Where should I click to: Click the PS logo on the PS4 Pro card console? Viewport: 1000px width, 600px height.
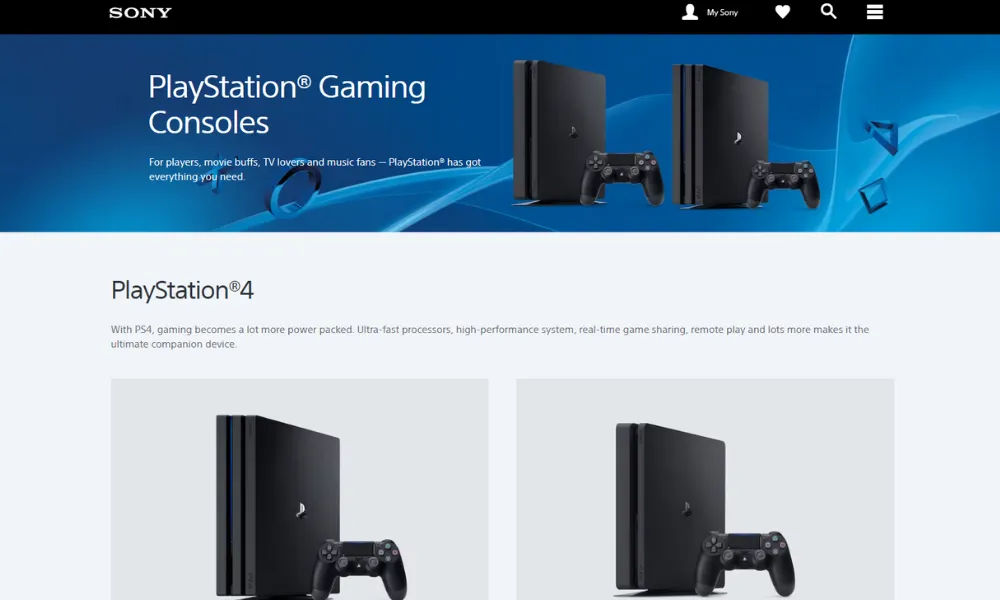300,510
